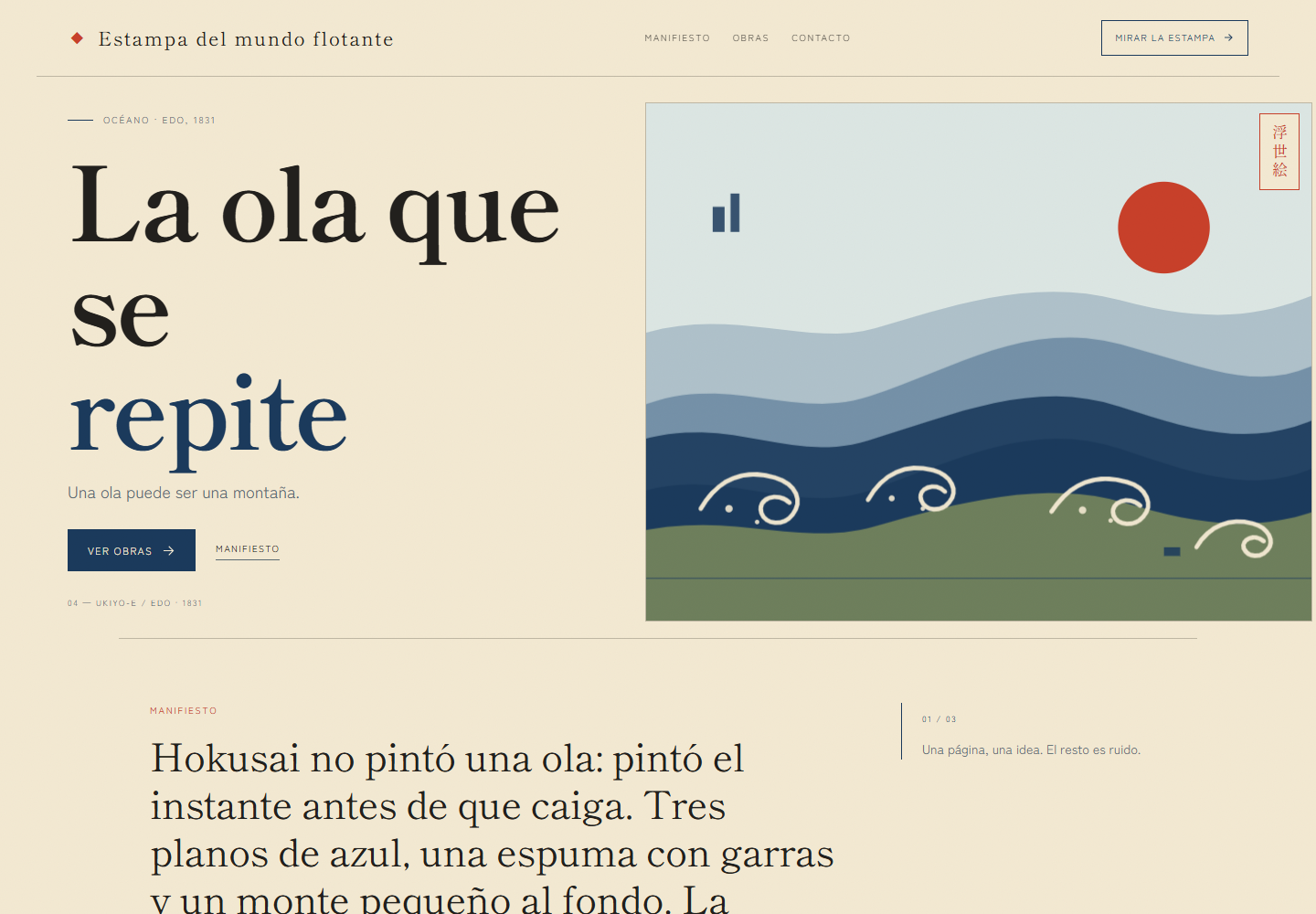Click the Ver obras button
Screen dimensions: 1316x914
pos(132,550)
